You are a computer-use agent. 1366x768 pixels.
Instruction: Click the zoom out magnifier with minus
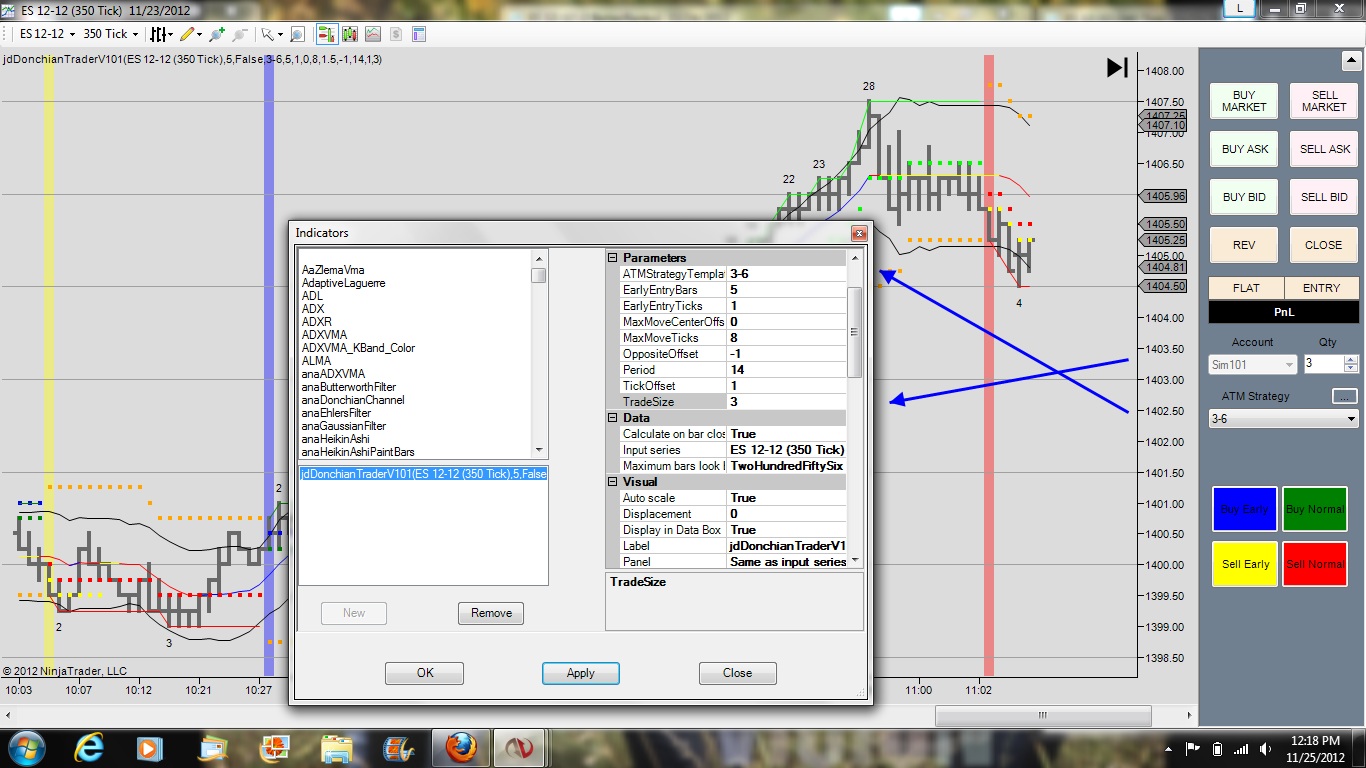point(240,34)
